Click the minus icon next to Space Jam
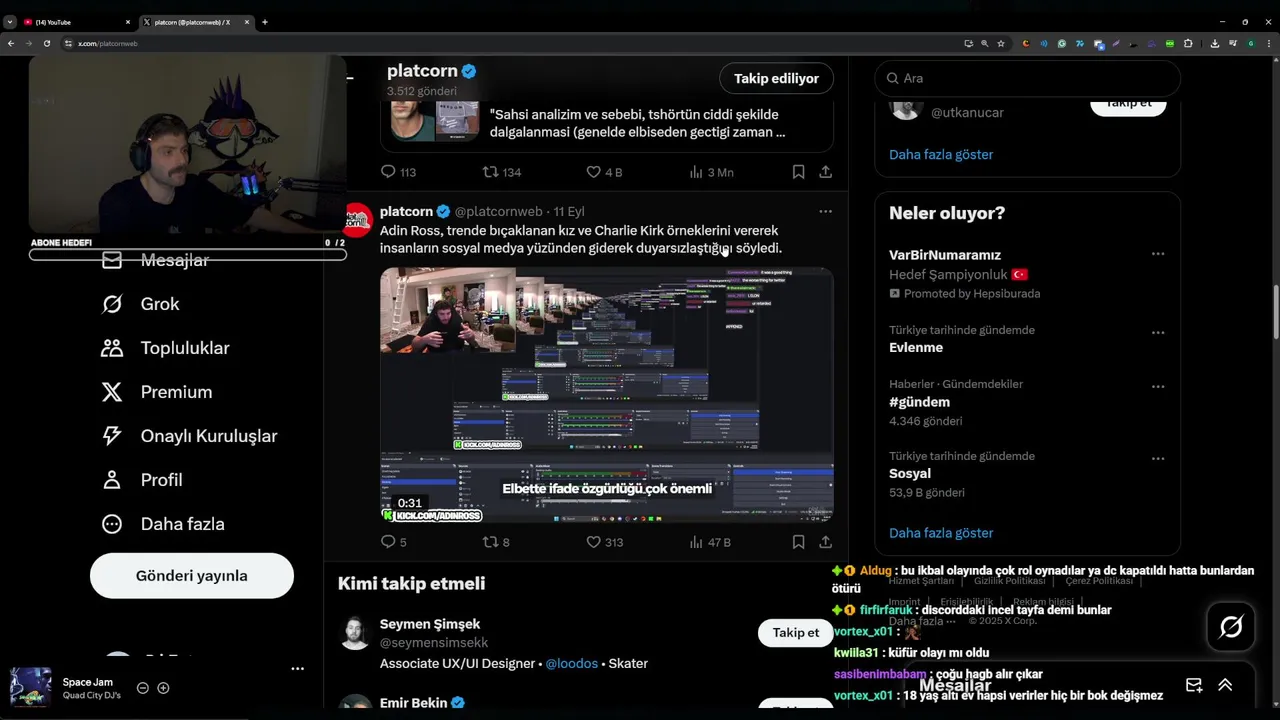This screenshot has height=720, width=1280. pos(143,688)
